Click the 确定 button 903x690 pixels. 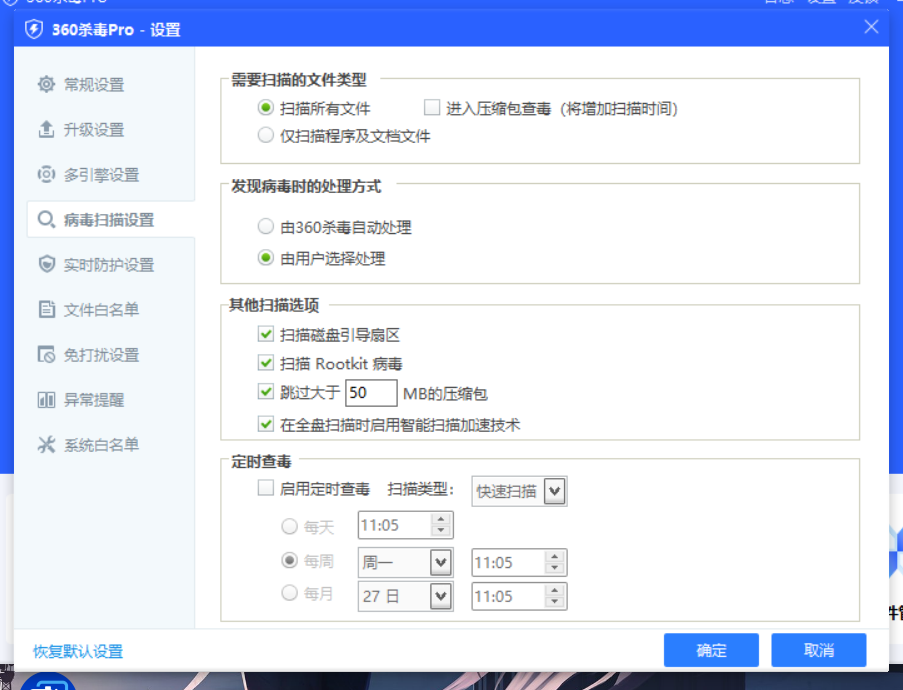[x=711, y=651]
